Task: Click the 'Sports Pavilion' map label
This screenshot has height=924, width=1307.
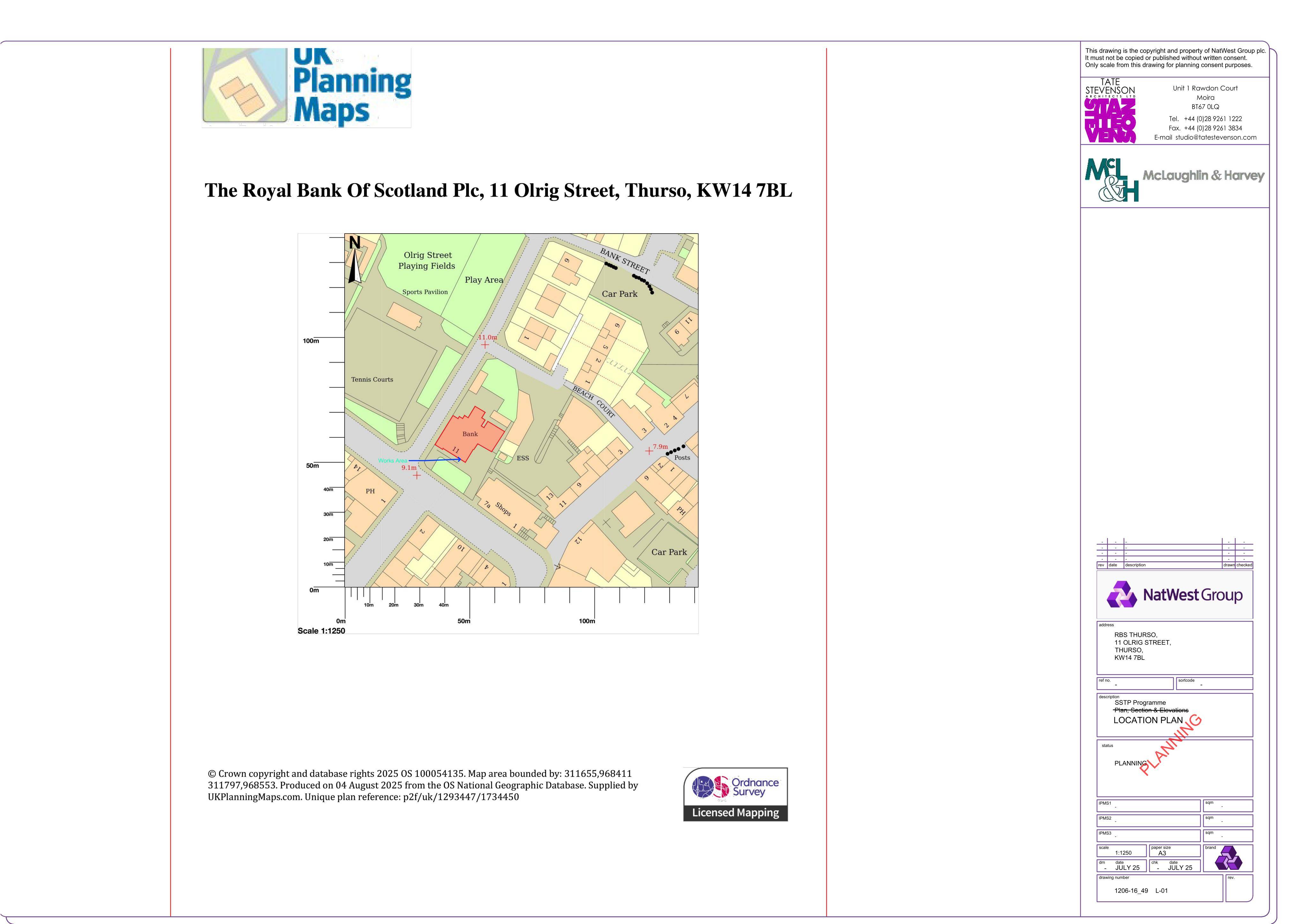Action: point(425,292)
